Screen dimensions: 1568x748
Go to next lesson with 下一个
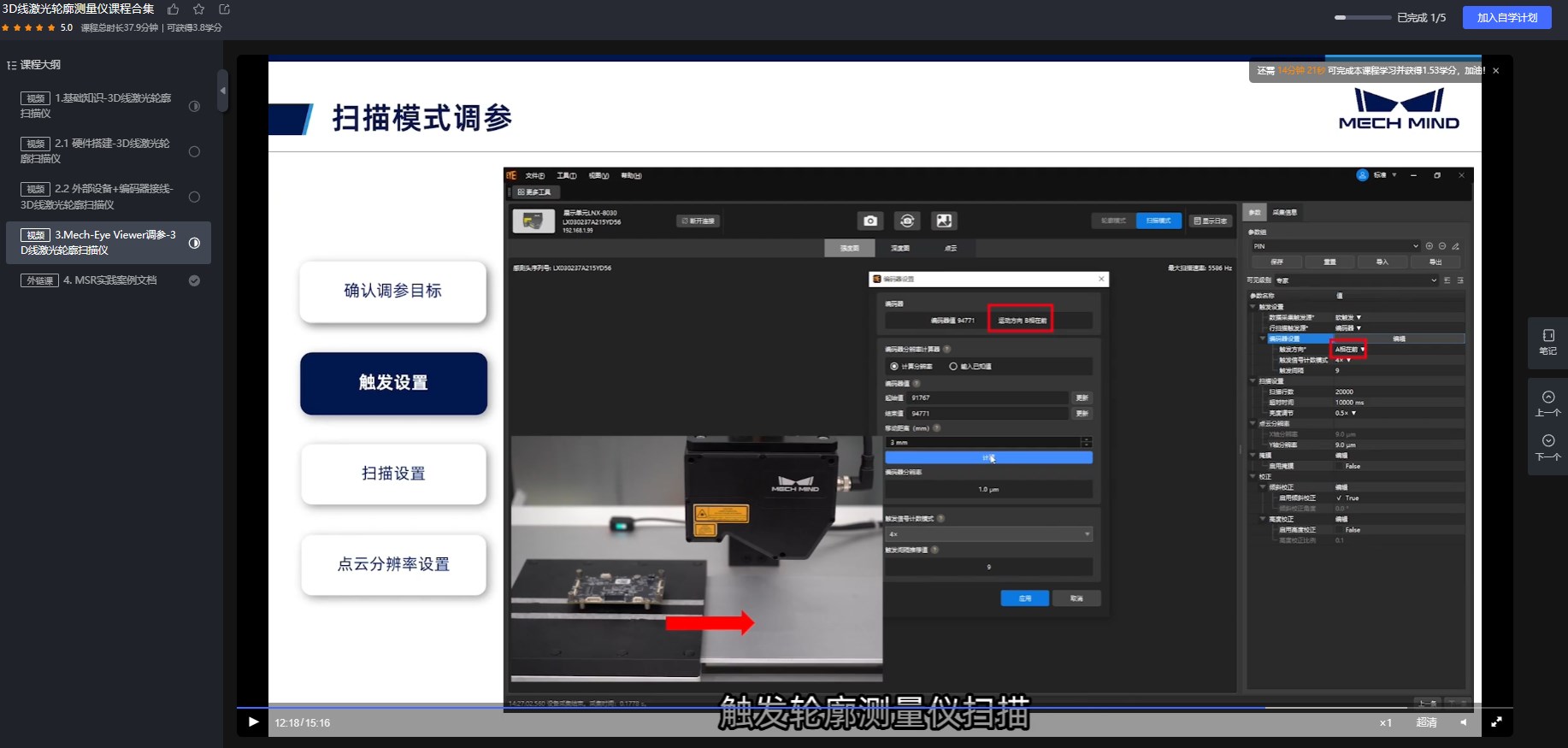point(1547,447)
